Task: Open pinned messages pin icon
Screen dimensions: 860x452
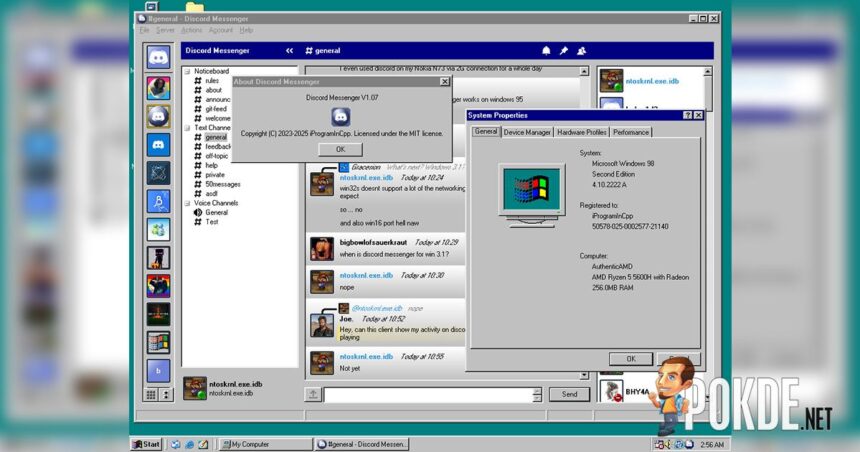Action: tap(564, 51)
